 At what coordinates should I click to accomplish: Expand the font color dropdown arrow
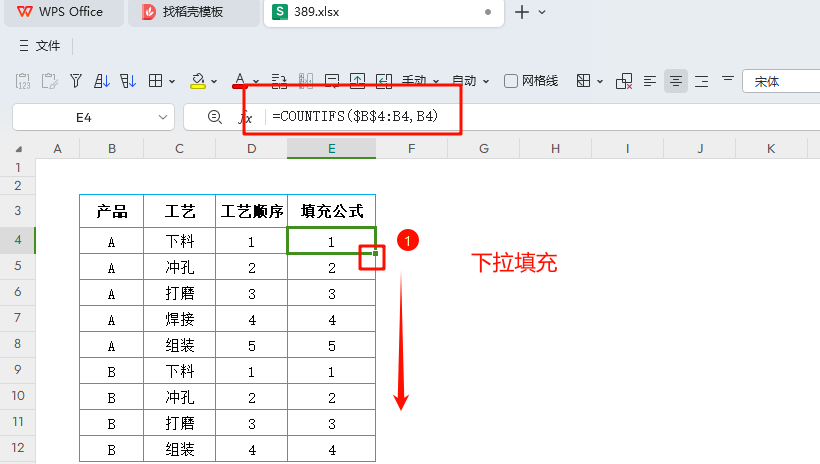click(256, 82)
